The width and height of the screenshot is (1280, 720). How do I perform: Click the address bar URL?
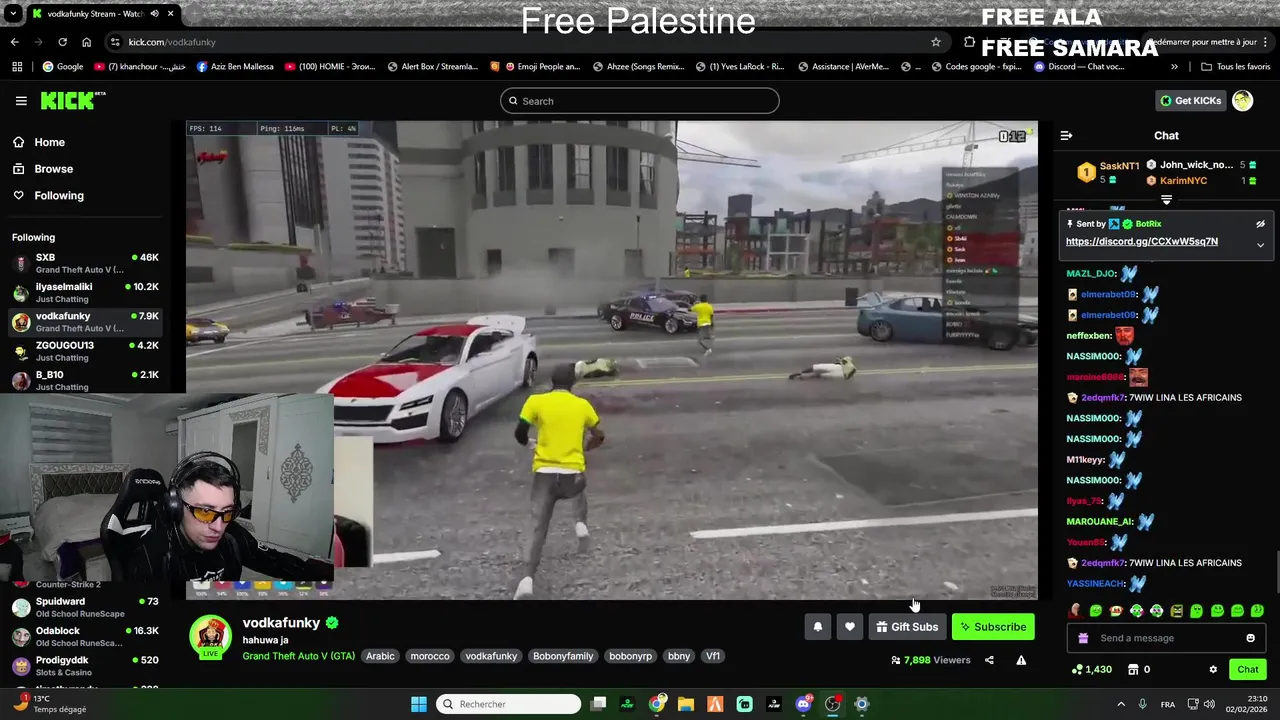pyautogui.click(x=172, y=42)
